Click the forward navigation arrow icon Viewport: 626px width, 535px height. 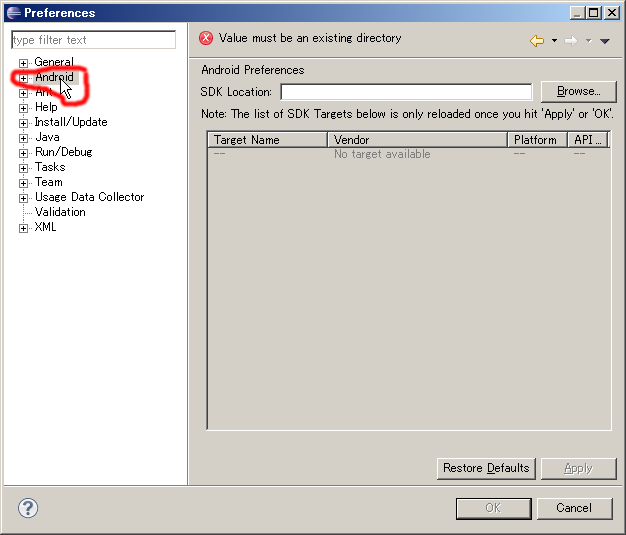coord(571,40)
